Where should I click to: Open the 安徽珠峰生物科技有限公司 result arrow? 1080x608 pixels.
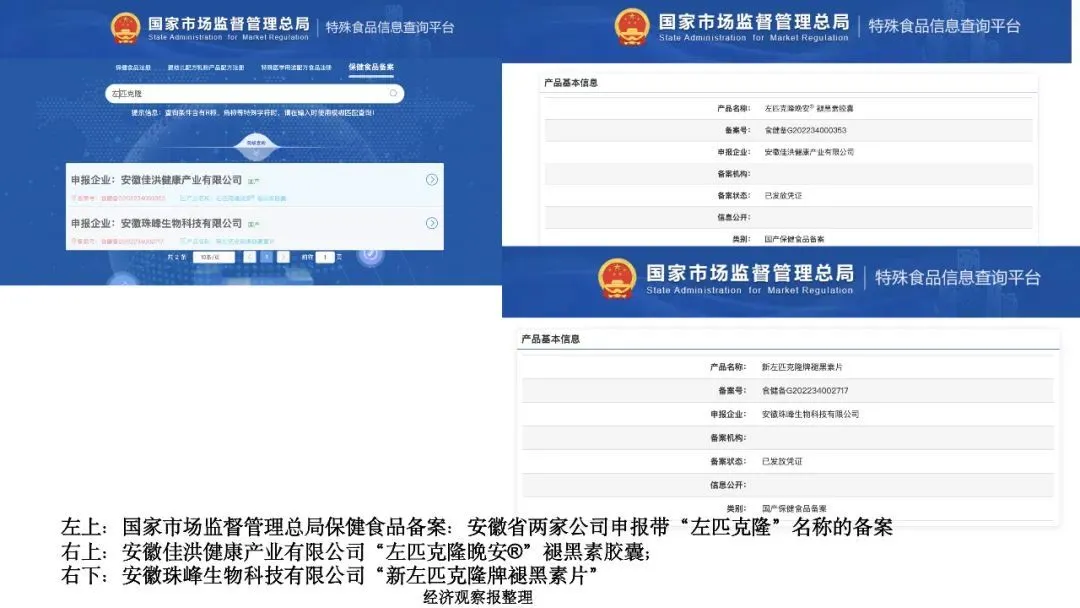[x=431, y=223]
